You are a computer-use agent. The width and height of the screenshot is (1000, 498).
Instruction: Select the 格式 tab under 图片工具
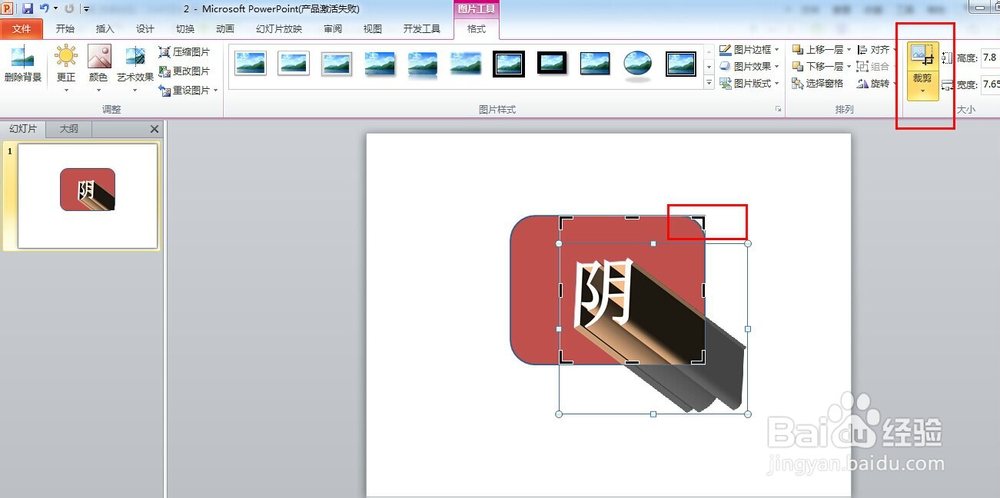[476, 29]
